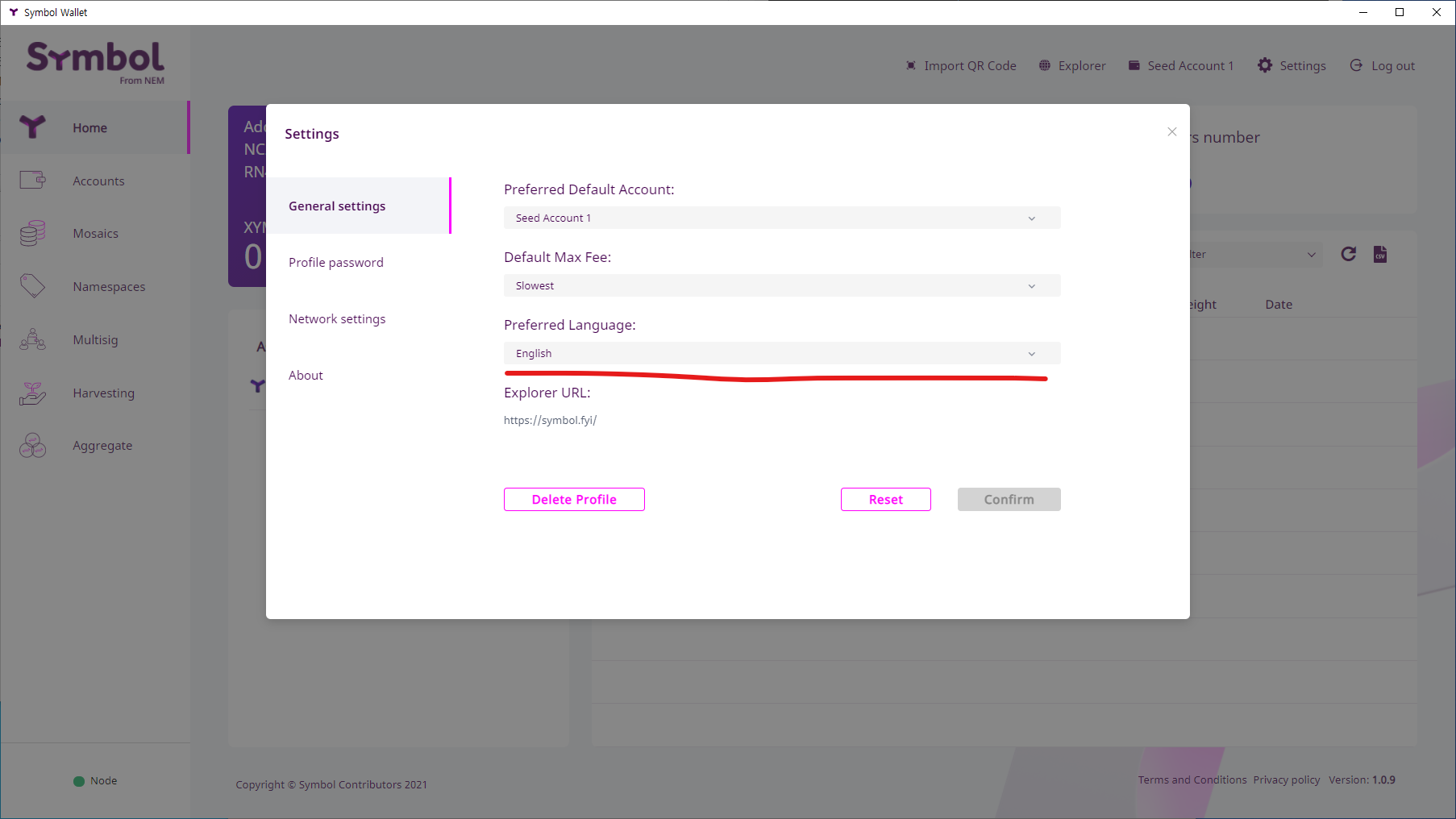Click the copyright Symbol Contributors 2021 text
This screenshot has height=819, width=1456.
coord(331,784)
